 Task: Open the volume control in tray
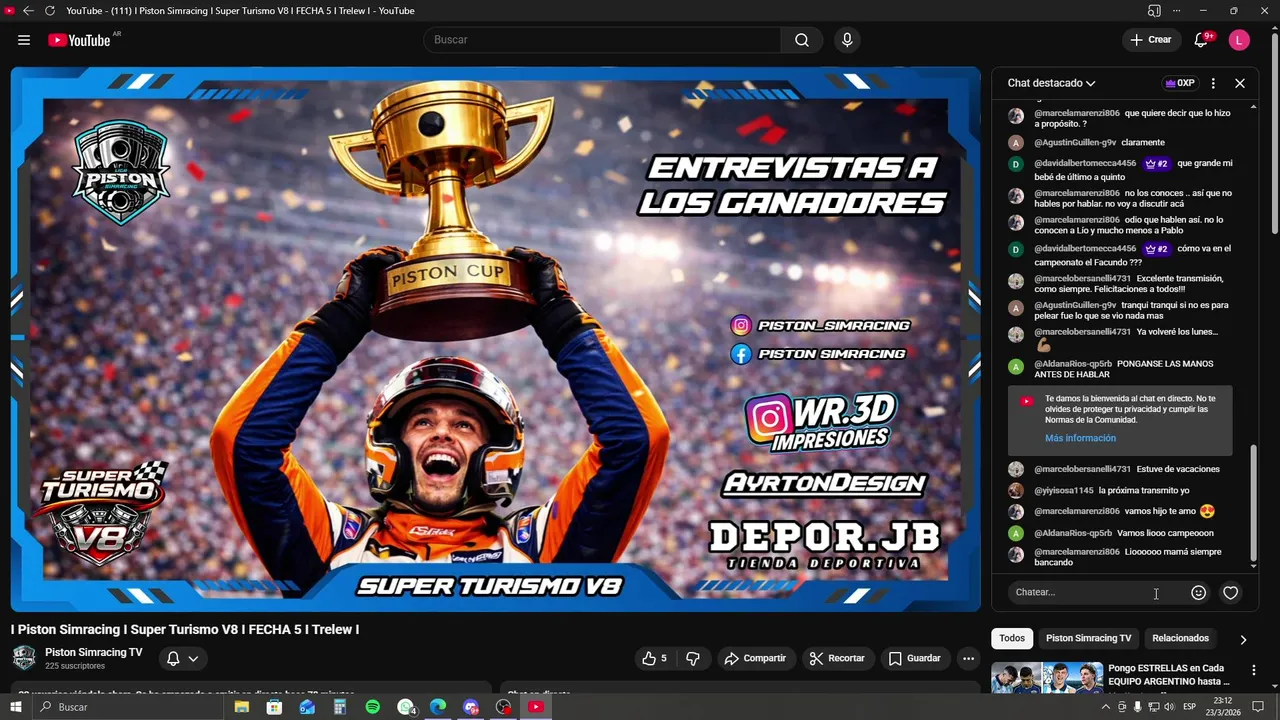1169,707
